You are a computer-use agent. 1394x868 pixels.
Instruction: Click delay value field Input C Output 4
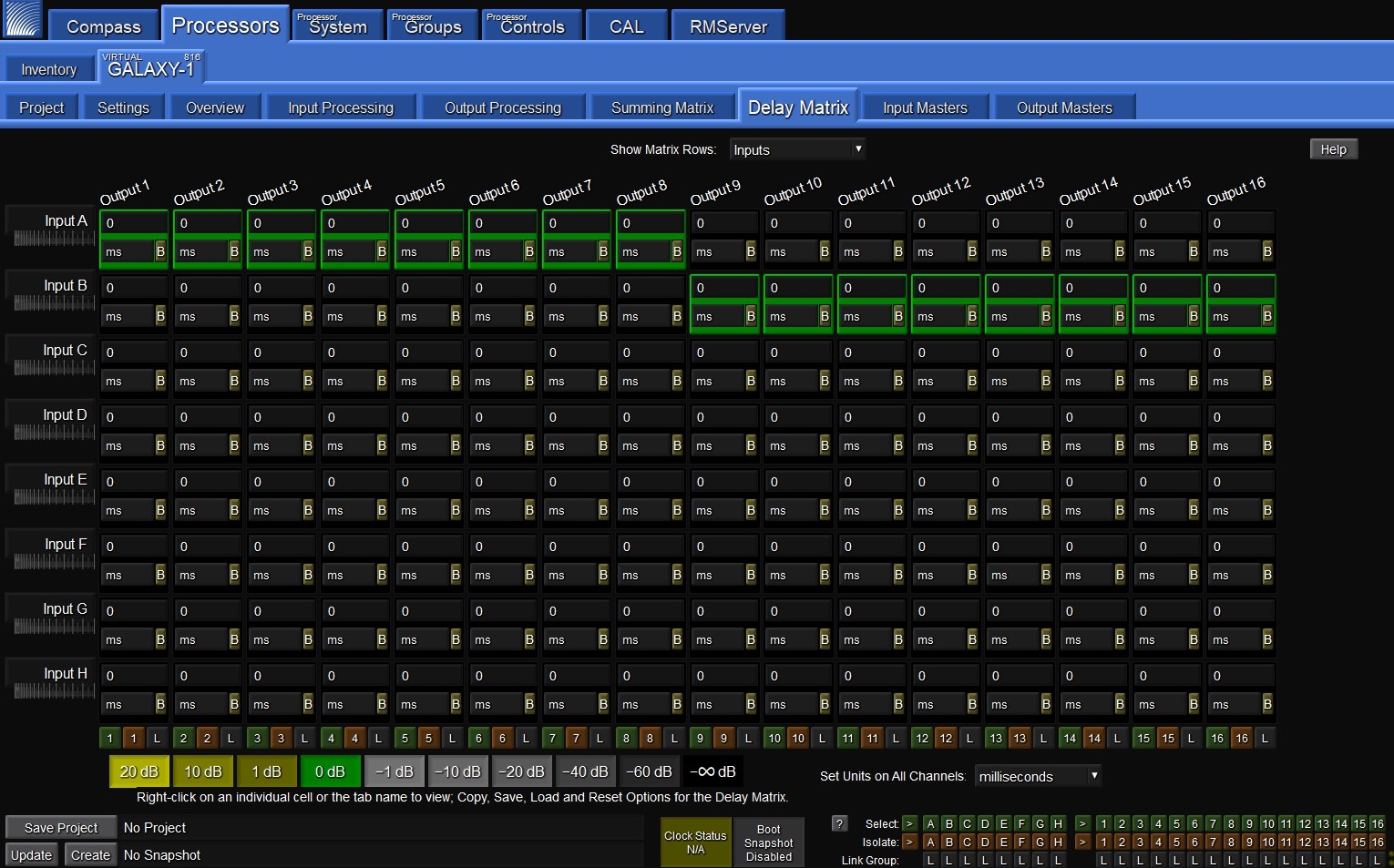354,352
